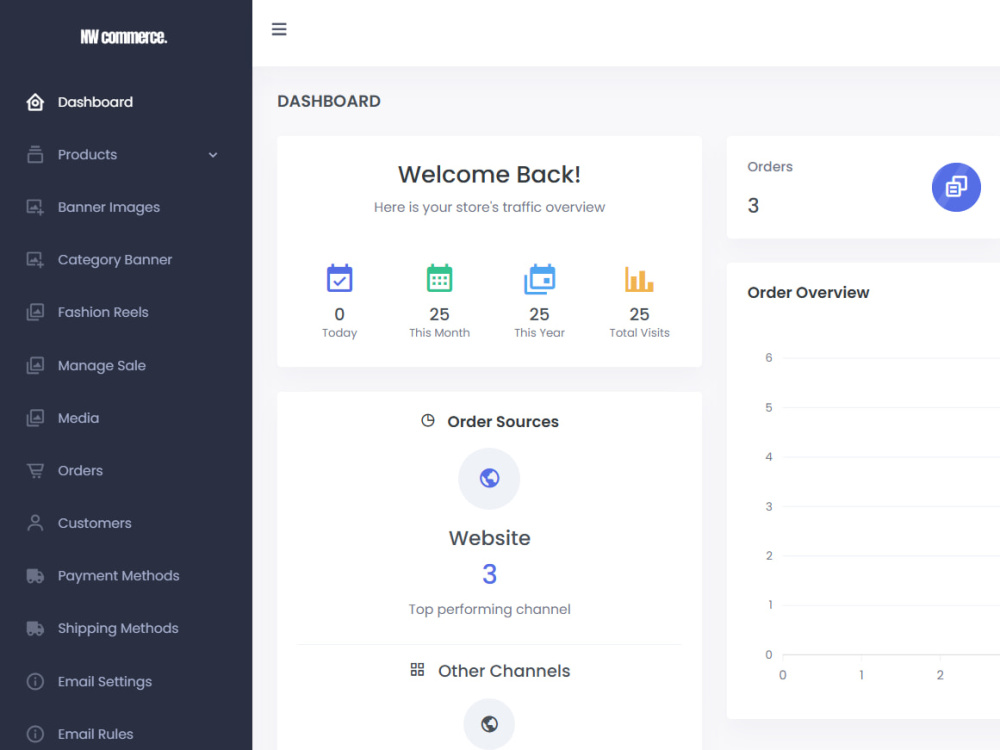Click the Order Sources pie icon
Screen dimensions: 1000x750
tap(428, 420)
